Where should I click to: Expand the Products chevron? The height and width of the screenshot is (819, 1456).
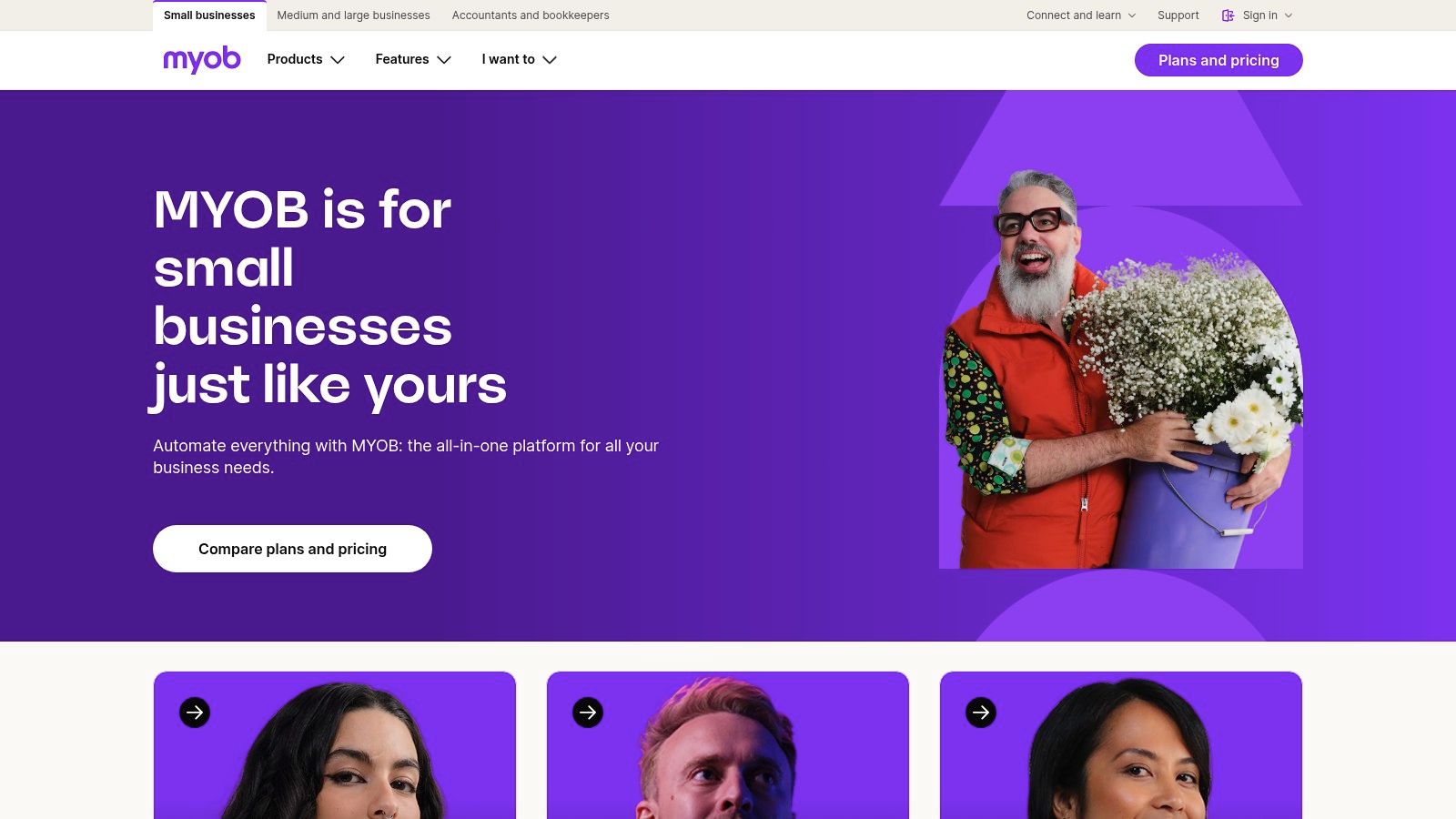pos(338,60)
